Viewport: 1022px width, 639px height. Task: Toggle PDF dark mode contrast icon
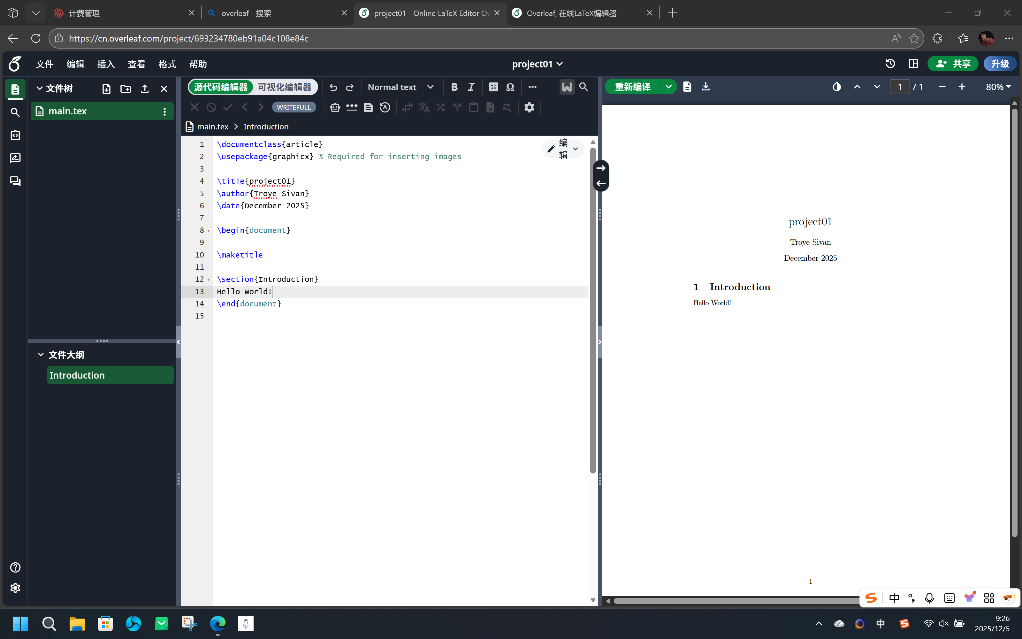tap(837, 87)
